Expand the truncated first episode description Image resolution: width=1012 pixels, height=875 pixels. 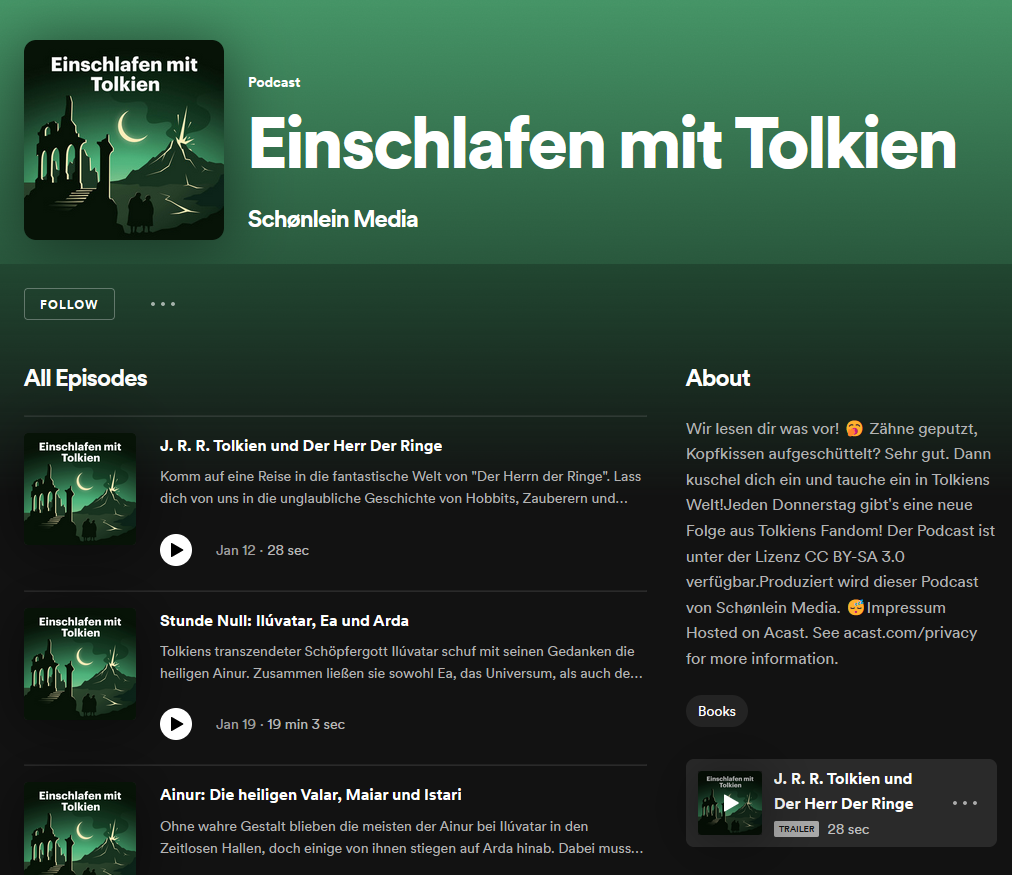[x=400, y=487]
